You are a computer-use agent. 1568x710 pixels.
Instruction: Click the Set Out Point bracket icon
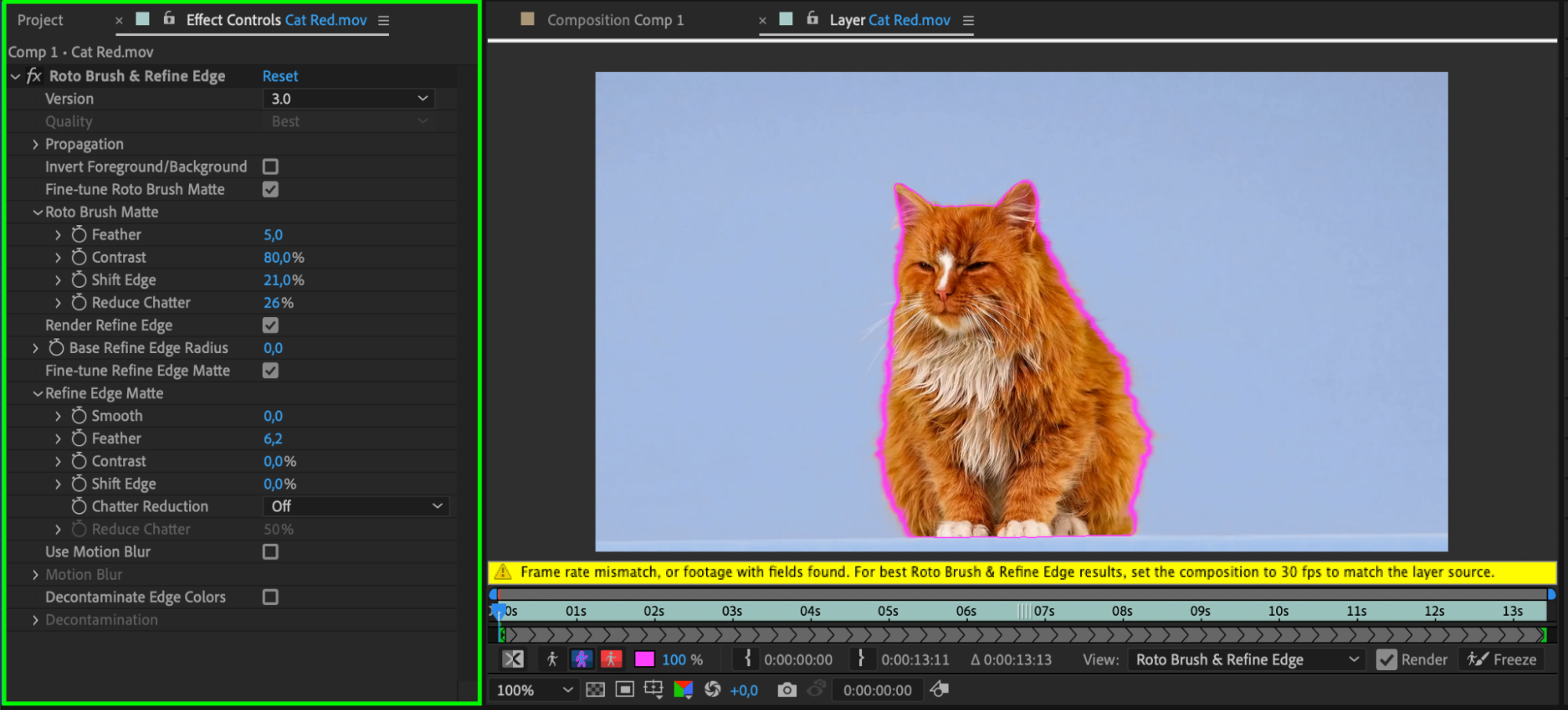coord(860,659)
